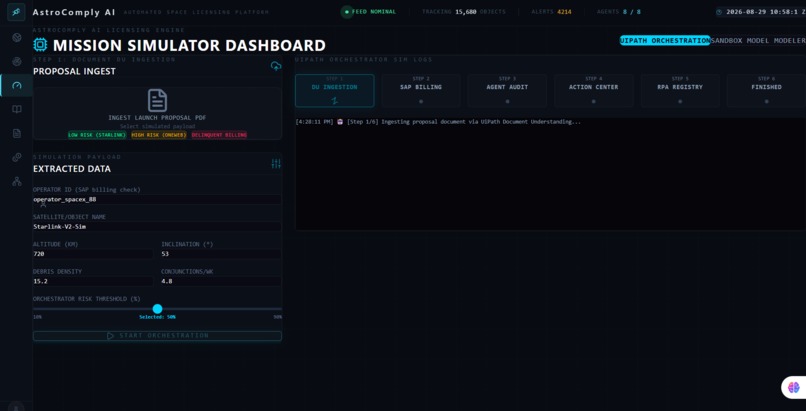Click the cloud upload icon
The height and width of the screenshot is (411, 806).
(276, 66)
